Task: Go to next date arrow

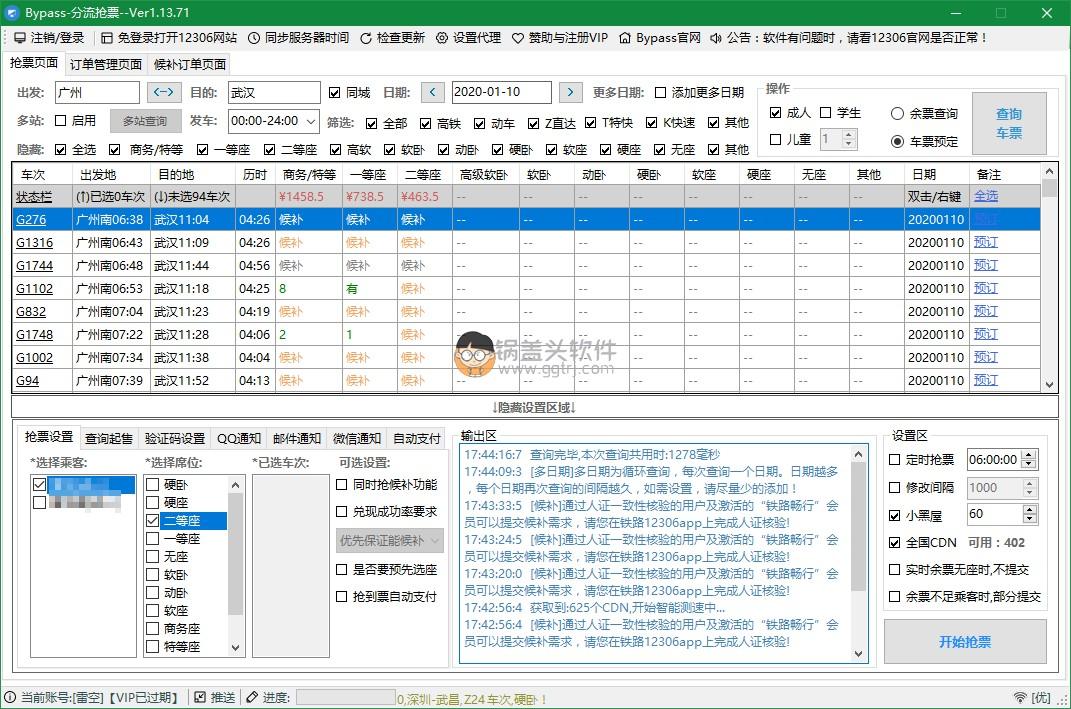Action: tap(570, 92)
